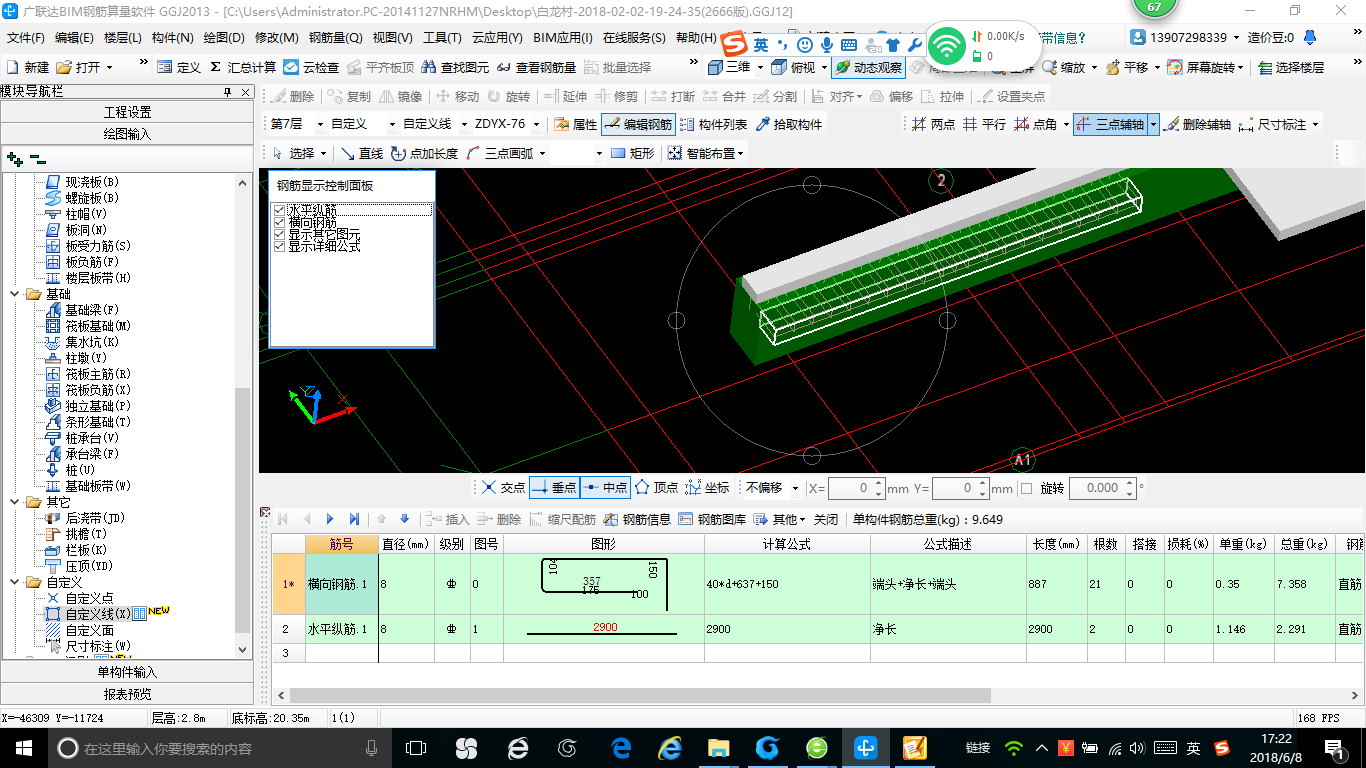Pick the 点加长度 point plus length tool
Image resolution: width=1366 pixels, height=768 pixels.
424,153
